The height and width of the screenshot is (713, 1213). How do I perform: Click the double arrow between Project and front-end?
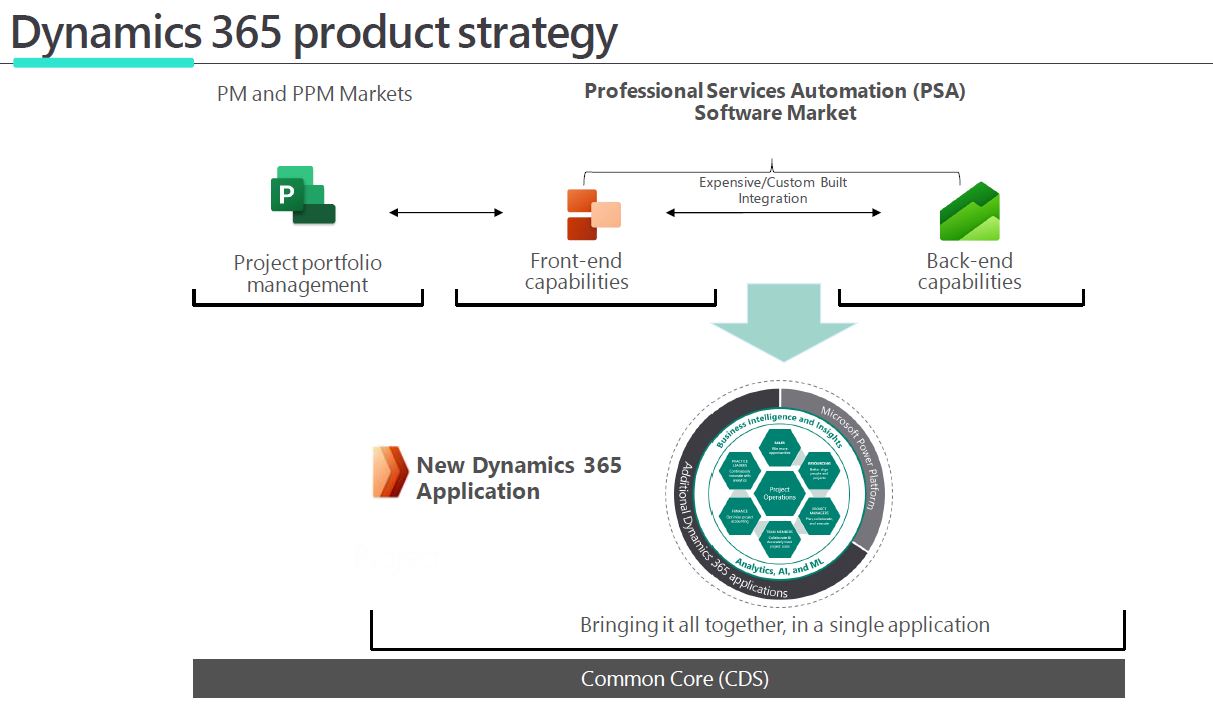(x=446, y=212)
